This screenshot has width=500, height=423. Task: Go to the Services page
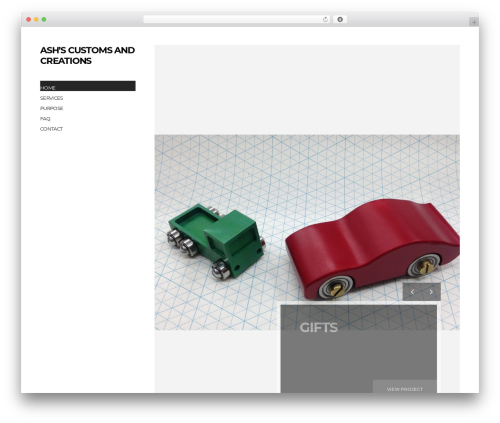[51, 98]
